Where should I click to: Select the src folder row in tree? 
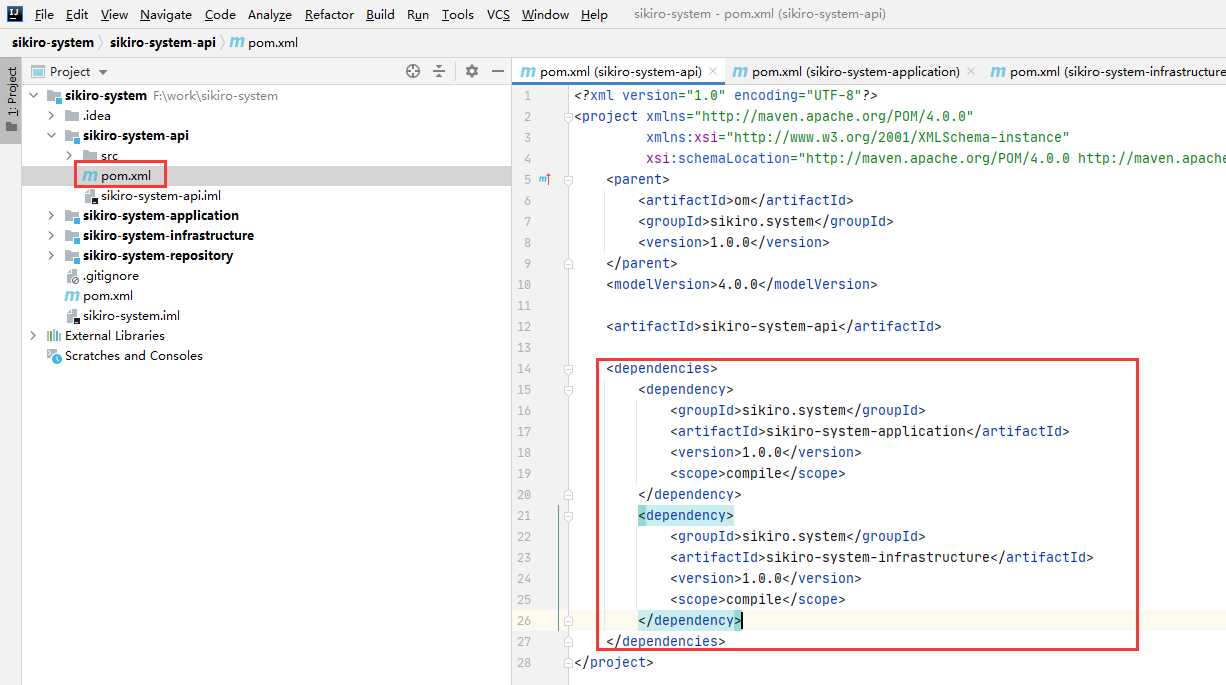point(266,156)
